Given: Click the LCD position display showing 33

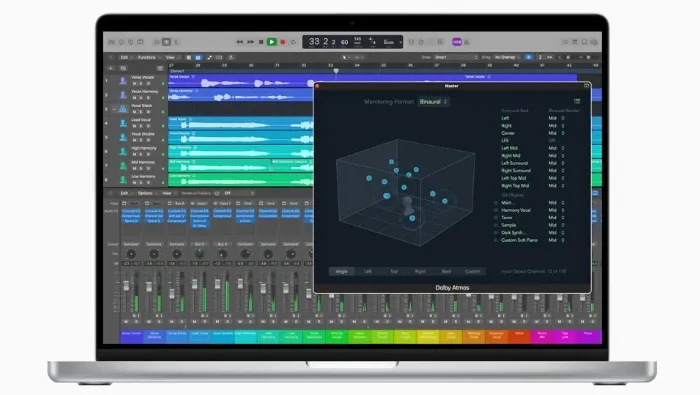Looking at the screenshot, I should pyautogui.click(x=314, y=42).
